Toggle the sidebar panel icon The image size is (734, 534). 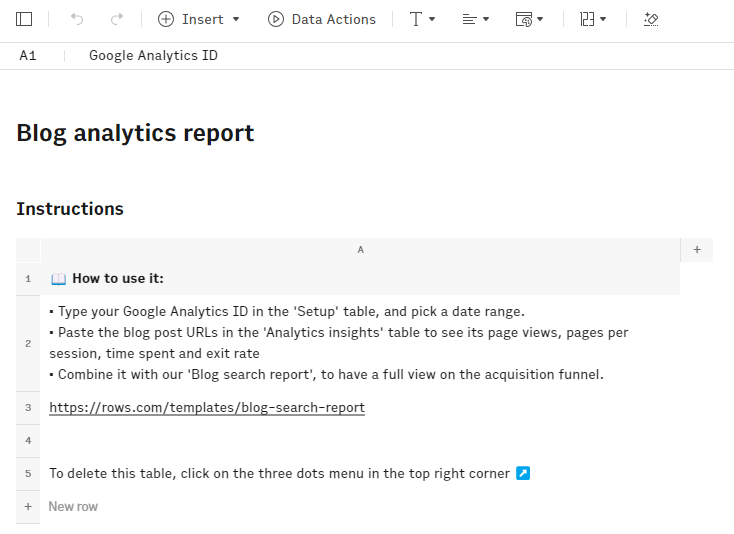click(x=25, y=19)
